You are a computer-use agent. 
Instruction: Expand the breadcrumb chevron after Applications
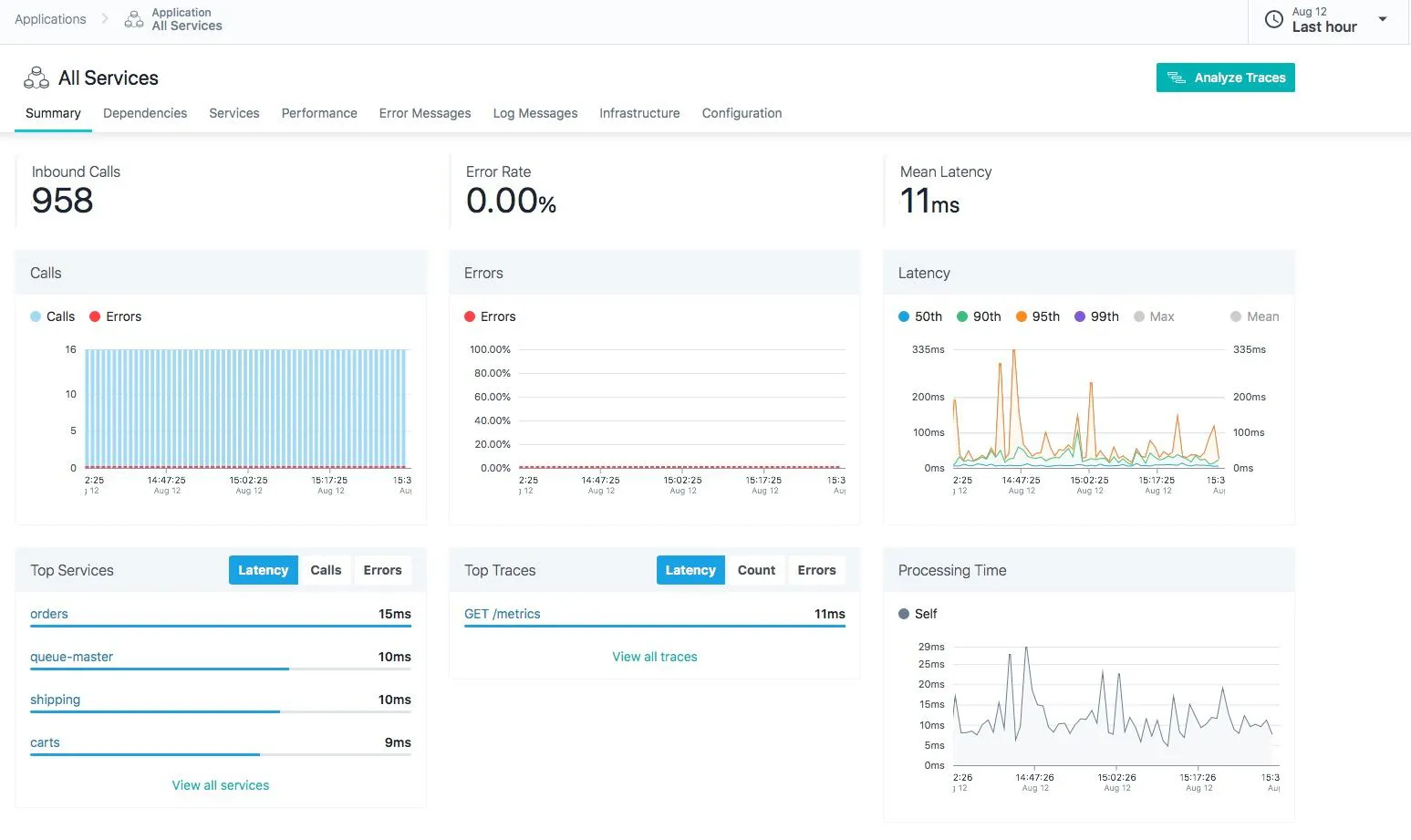pos(105,19)
